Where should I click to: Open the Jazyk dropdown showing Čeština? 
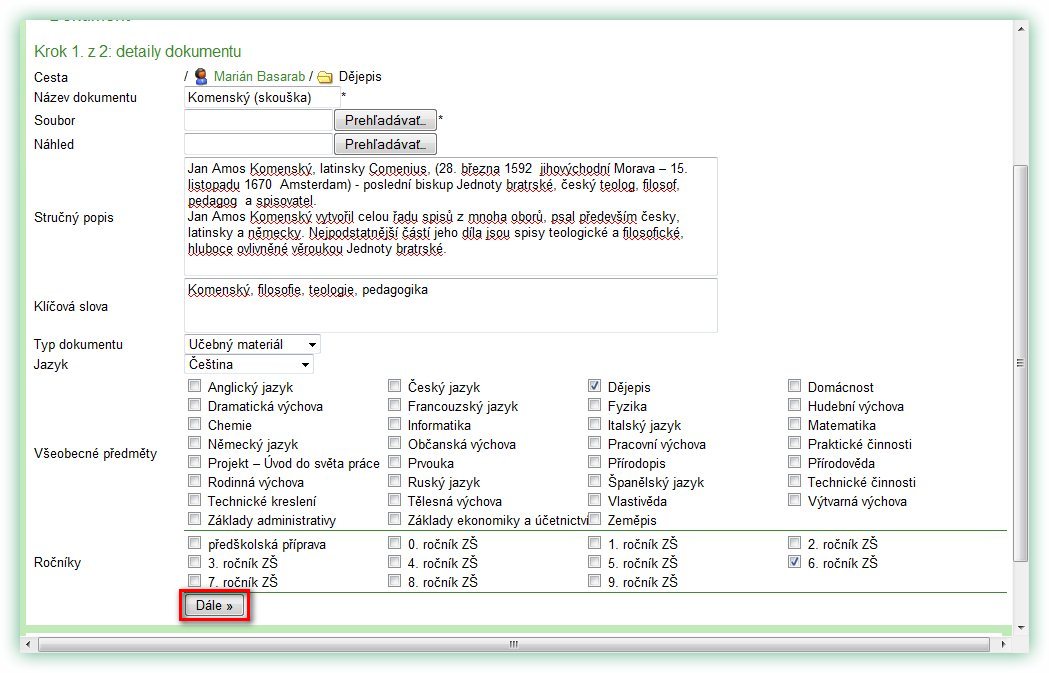[248, 365]
